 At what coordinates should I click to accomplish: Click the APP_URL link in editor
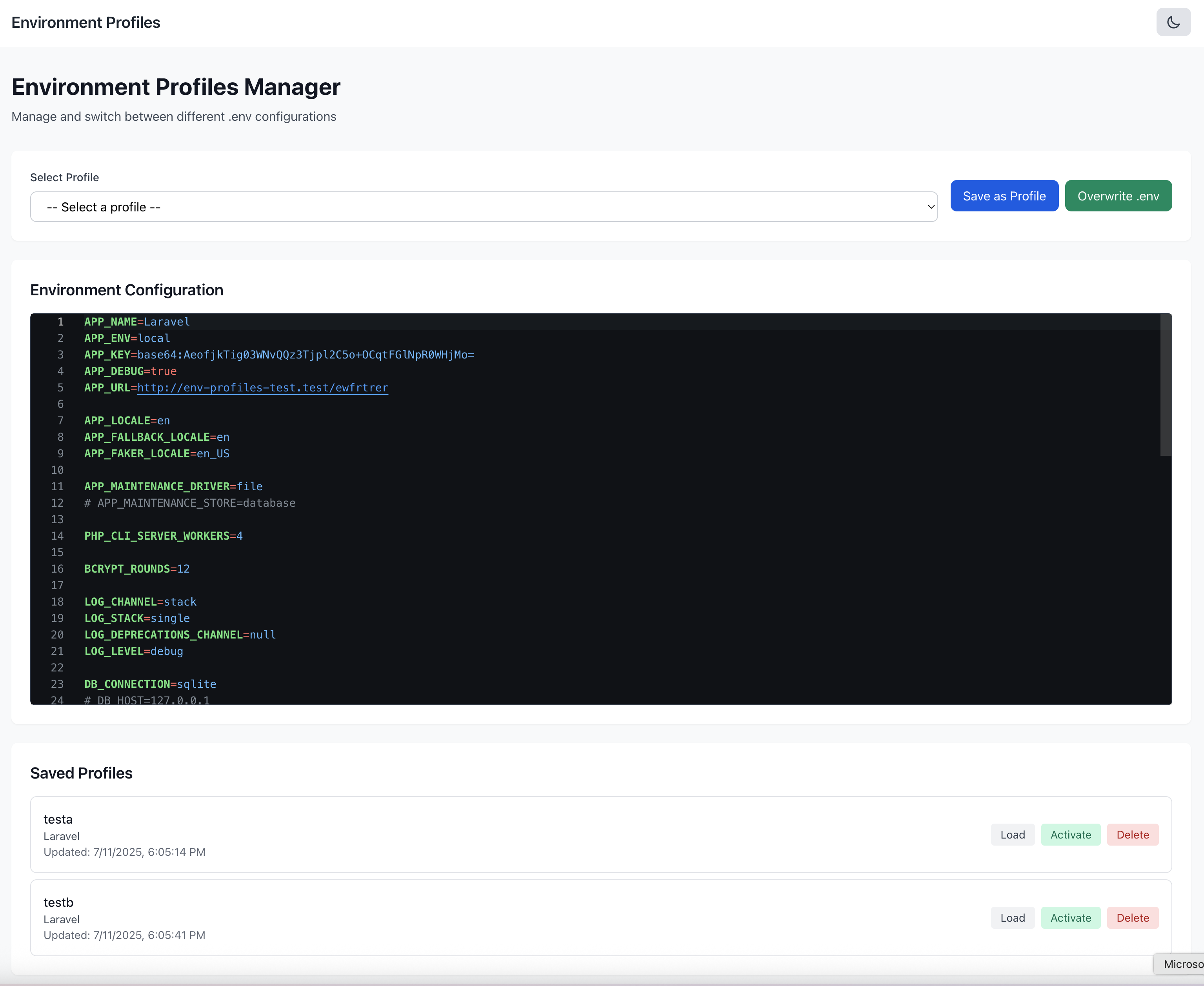(262, 387)
